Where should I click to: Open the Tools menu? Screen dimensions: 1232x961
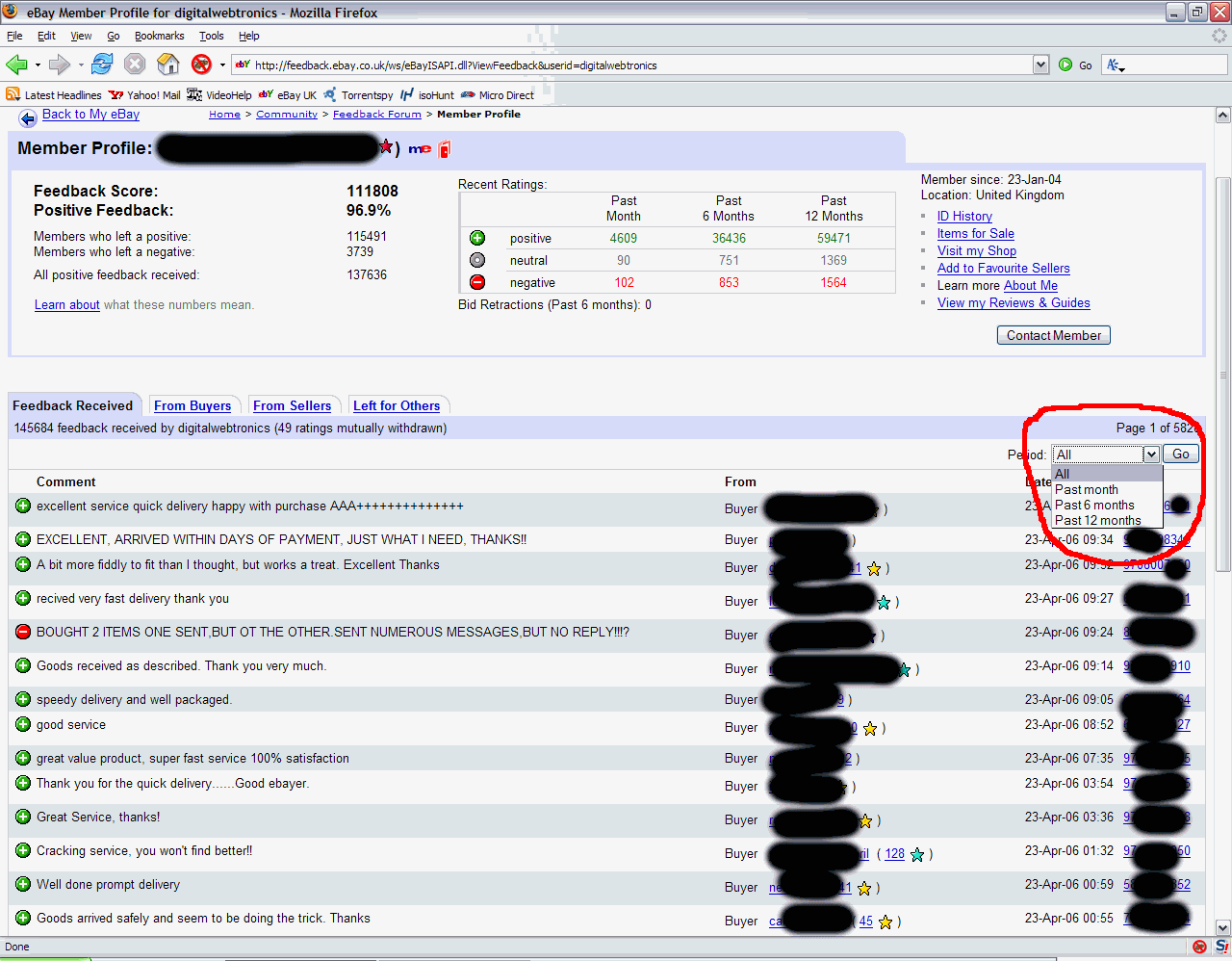point(211,36)
